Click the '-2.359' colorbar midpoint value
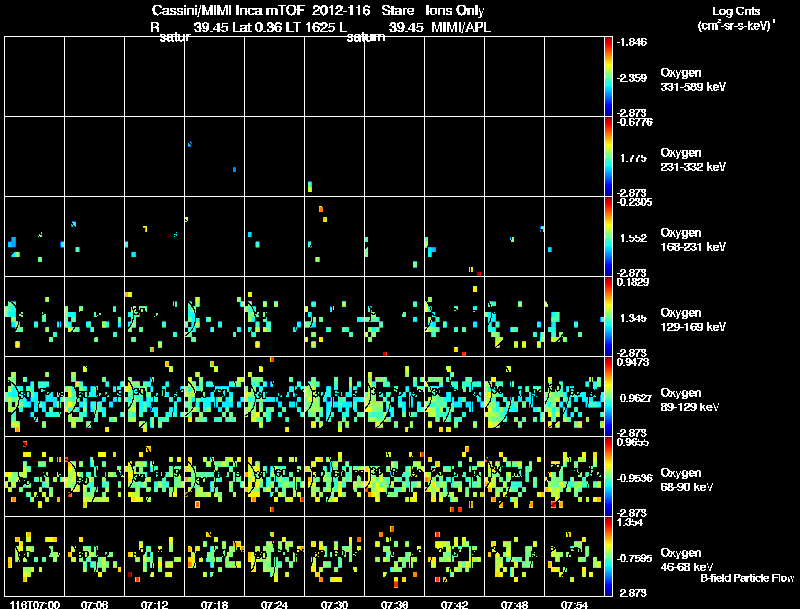Viewport: 800px width, 609px height. [x=631, y=78]
